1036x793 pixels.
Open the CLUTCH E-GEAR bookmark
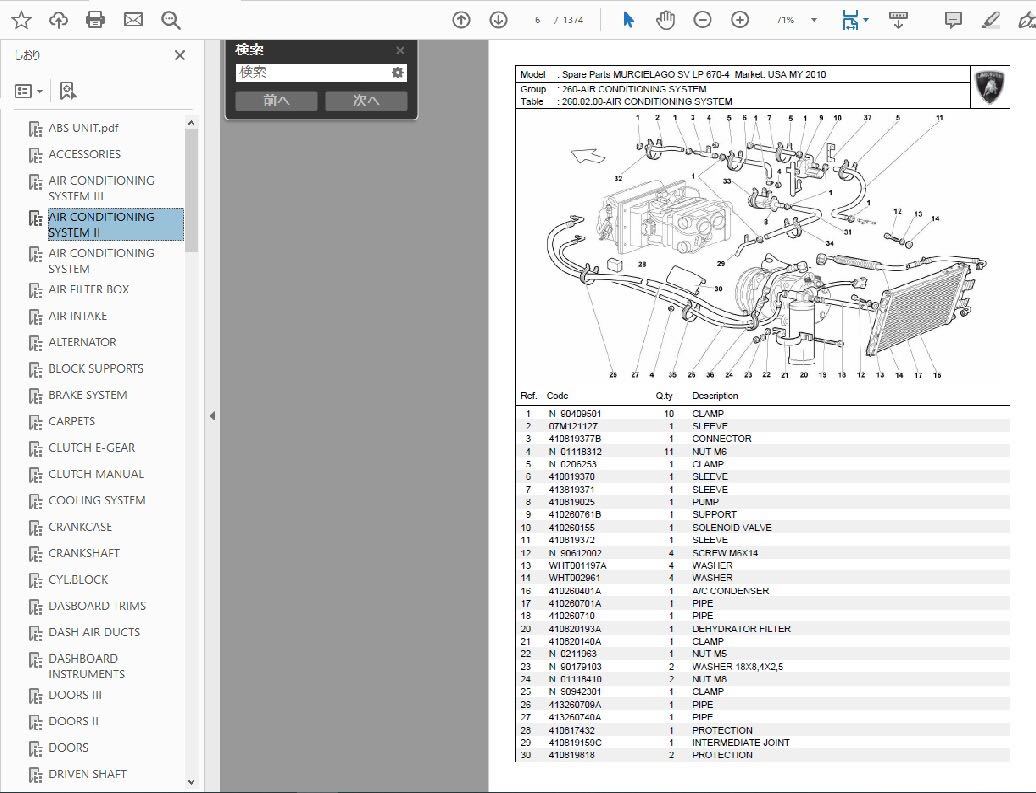(x=92, y=448)
